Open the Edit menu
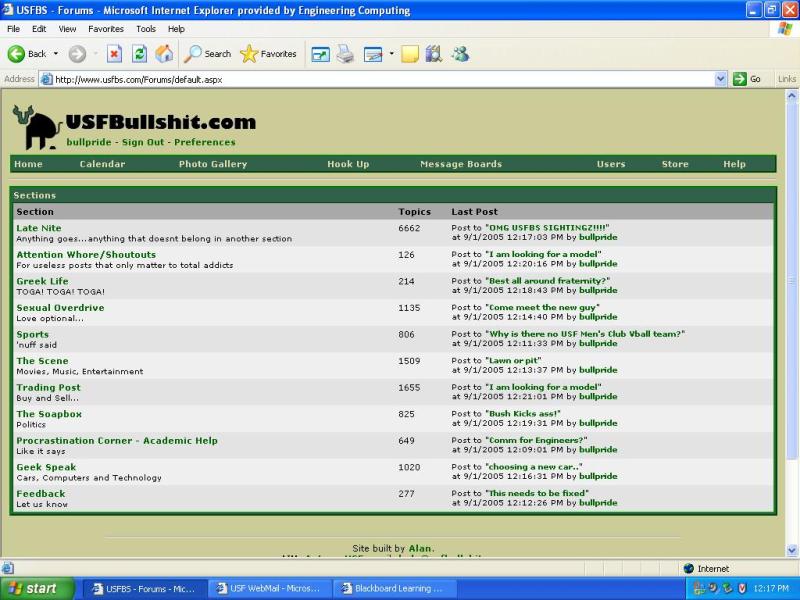800x600 pixels. pos(39,29)
